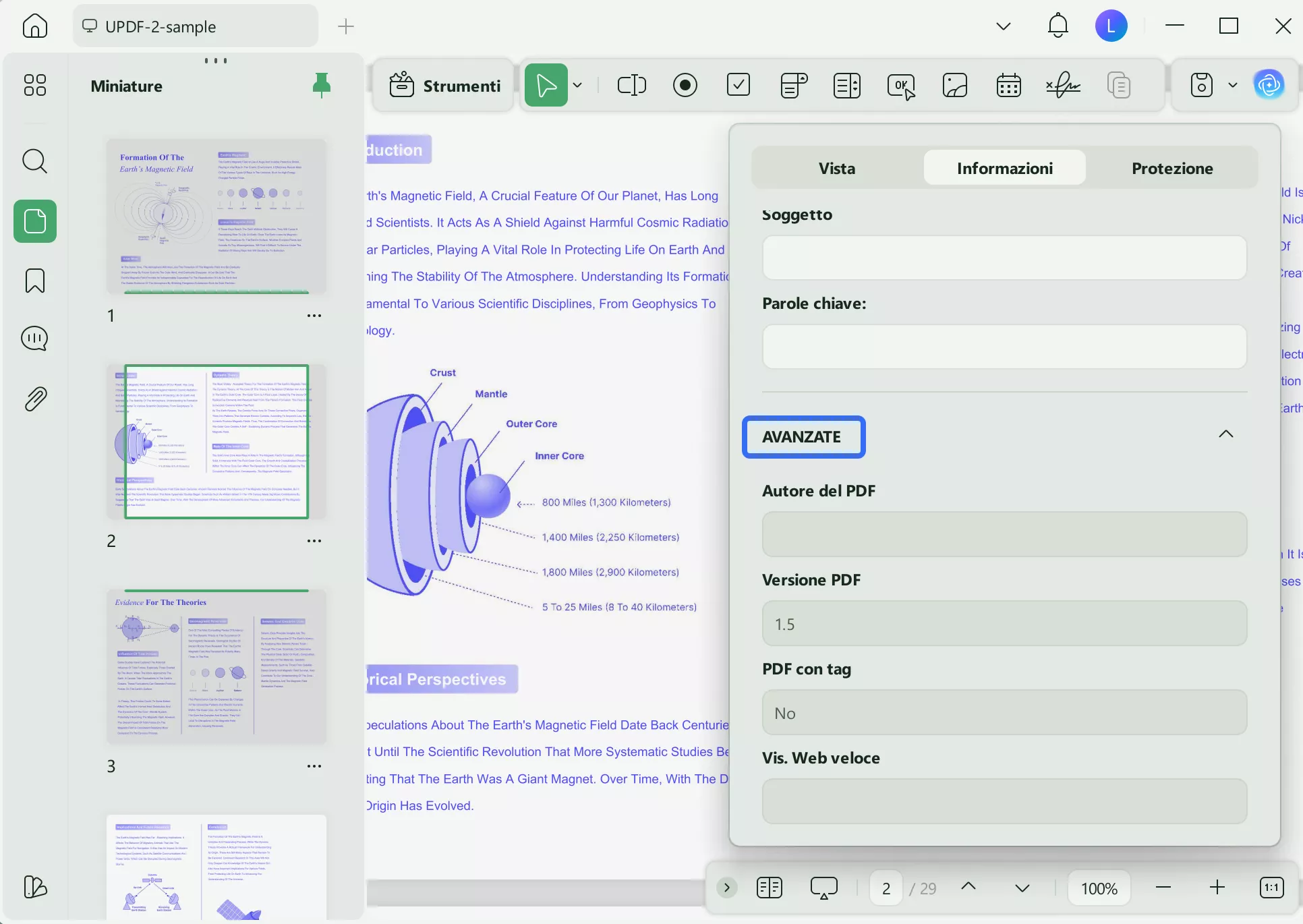1303x924 pixels.
Task: Select the radio button form tool
Action: pos(685,85)
